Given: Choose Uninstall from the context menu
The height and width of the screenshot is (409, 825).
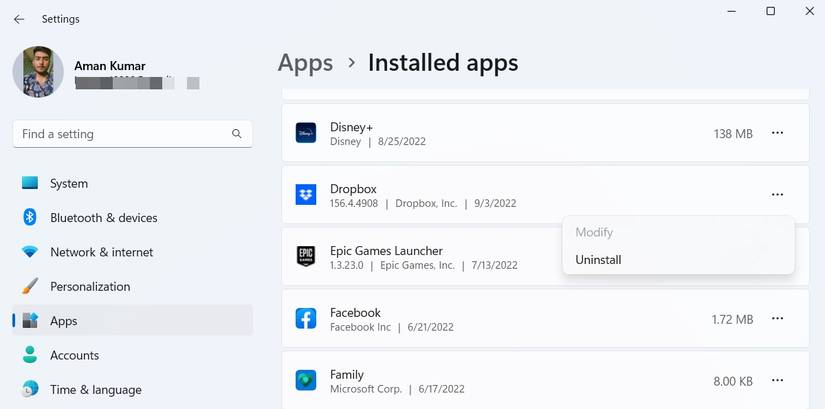Looking at the screenshot, I should 678,260.
